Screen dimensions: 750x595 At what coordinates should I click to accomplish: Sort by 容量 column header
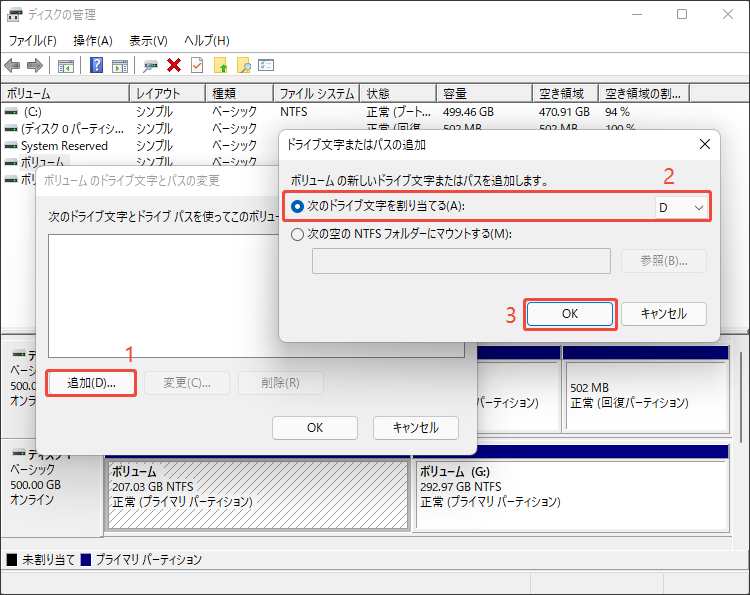[485, 93]
